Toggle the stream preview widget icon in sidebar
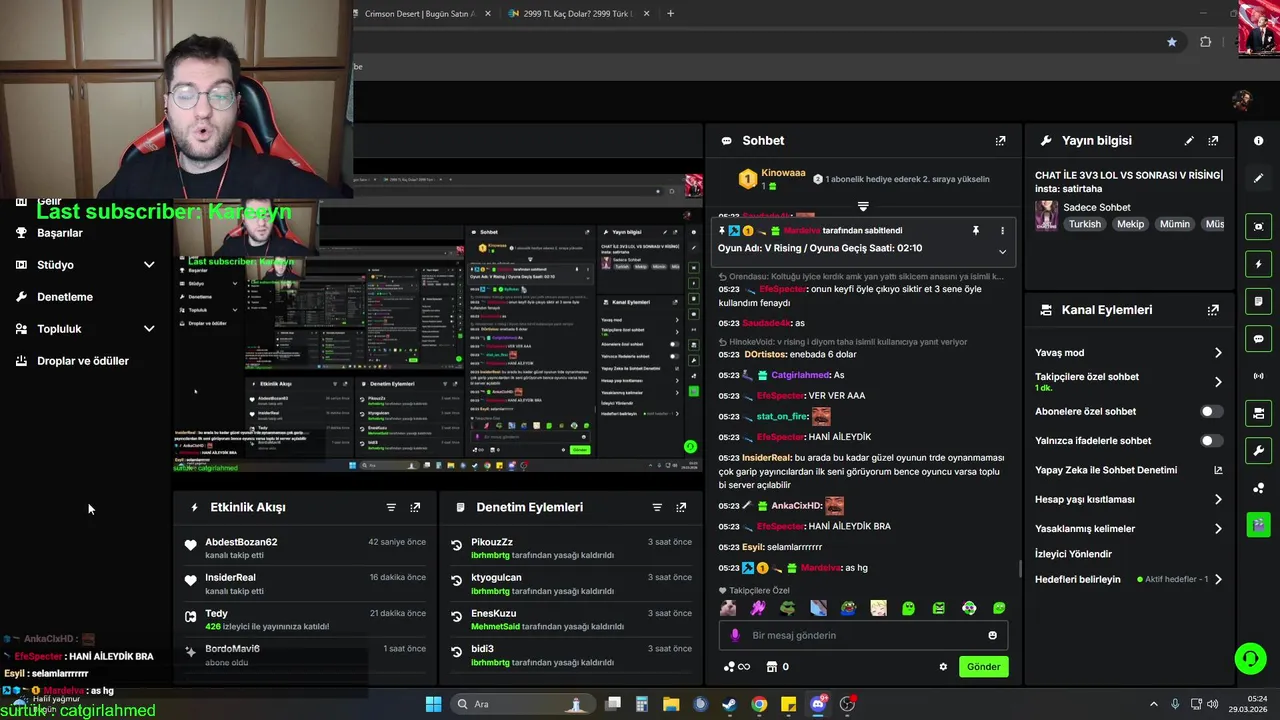1280x720 pixels. point(1258,226)
